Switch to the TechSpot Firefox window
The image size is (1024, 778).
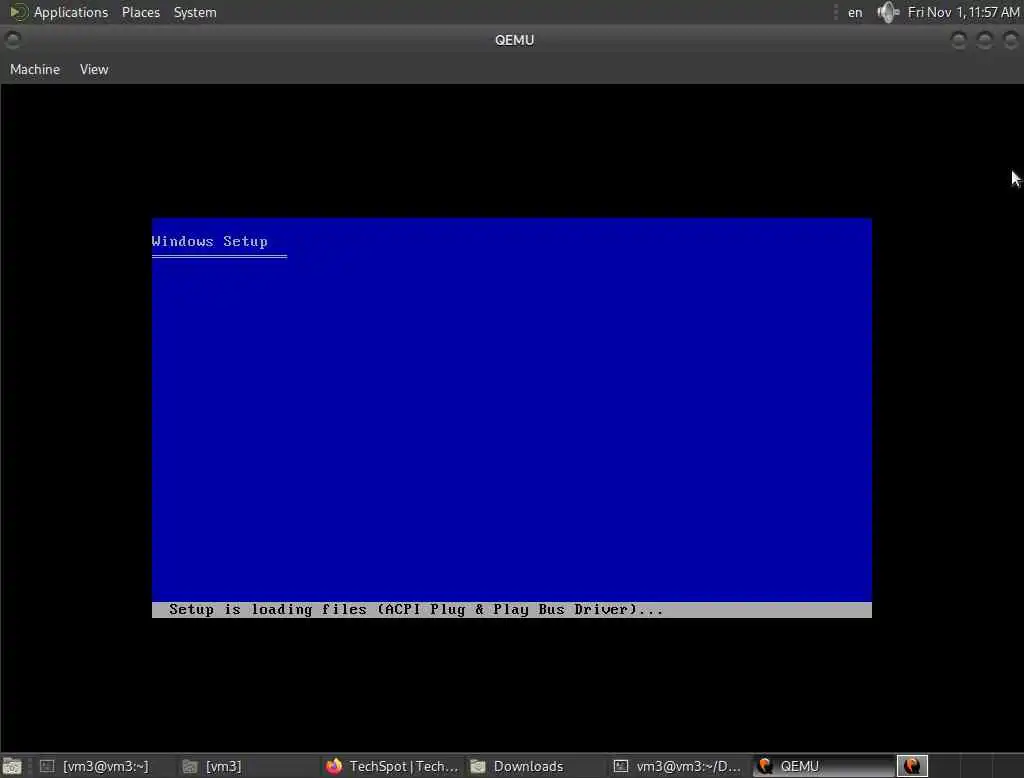pos(392,766)
